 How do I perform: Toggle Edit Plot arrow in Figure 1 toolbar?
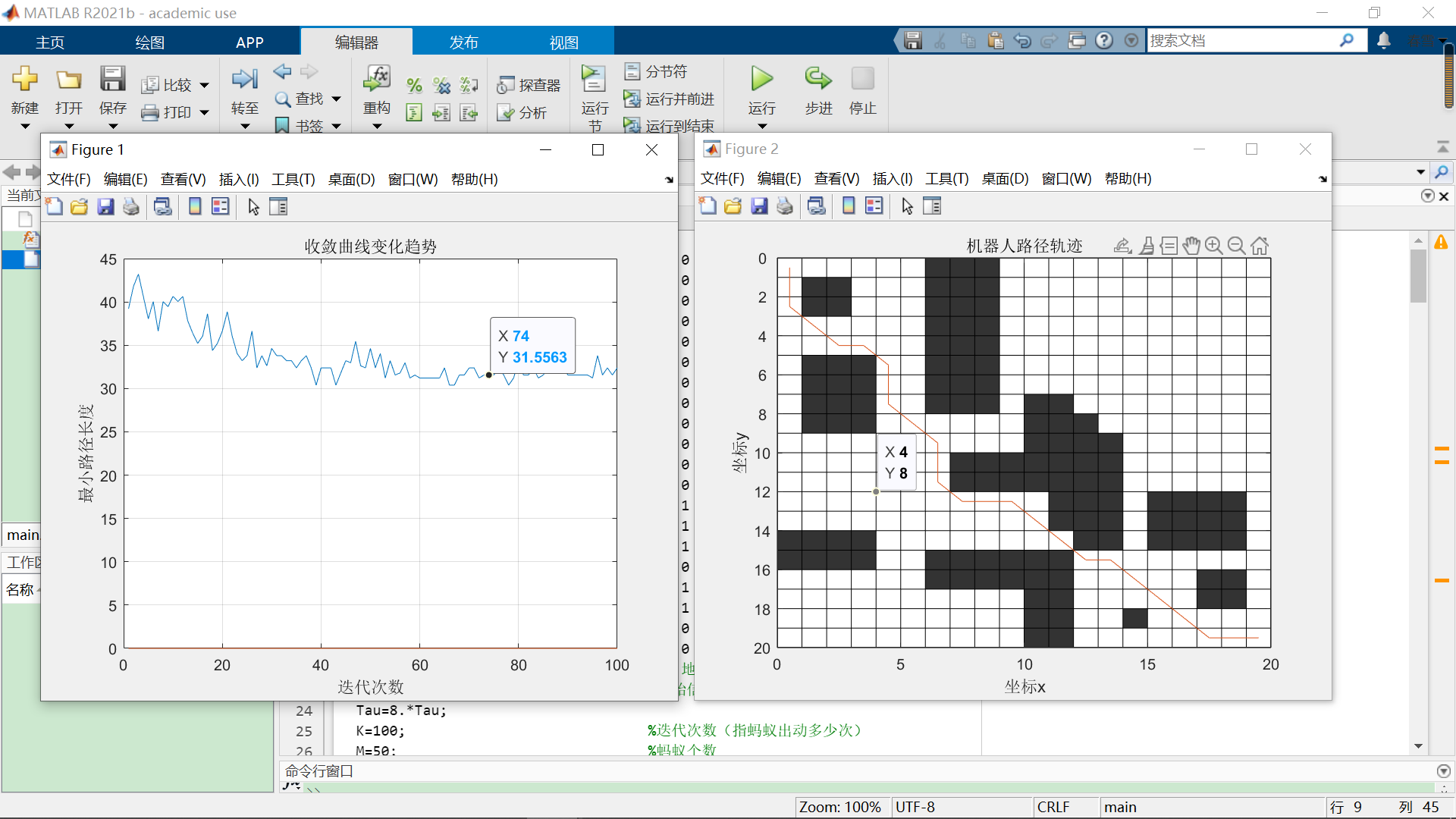click(x=253, y=206)
